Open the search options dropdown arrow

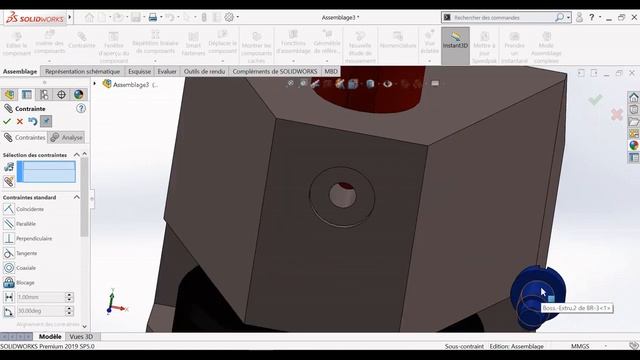tap(568, 18)
